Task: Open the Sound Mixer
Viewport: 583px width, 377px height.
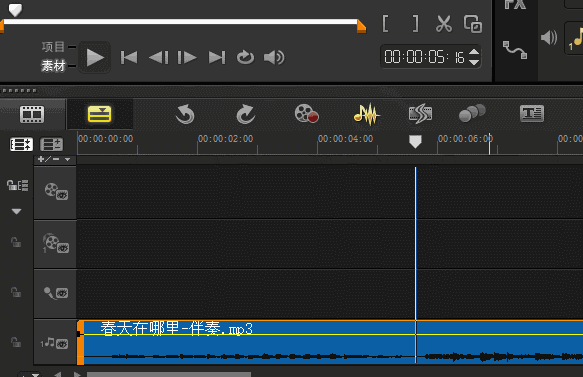Action: click(x=367, y=114)
